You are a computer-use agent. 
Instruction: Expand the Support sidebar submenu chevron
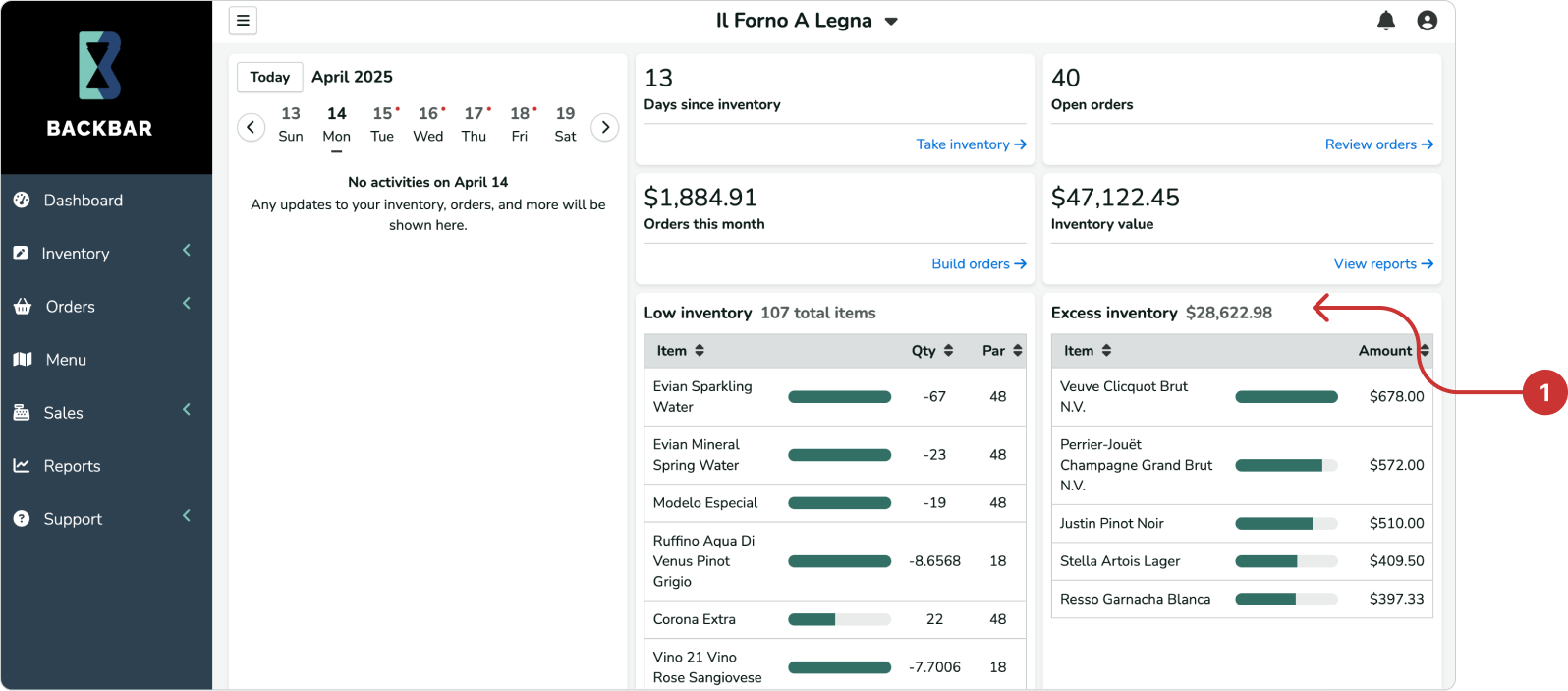click(x=187, y=516)
